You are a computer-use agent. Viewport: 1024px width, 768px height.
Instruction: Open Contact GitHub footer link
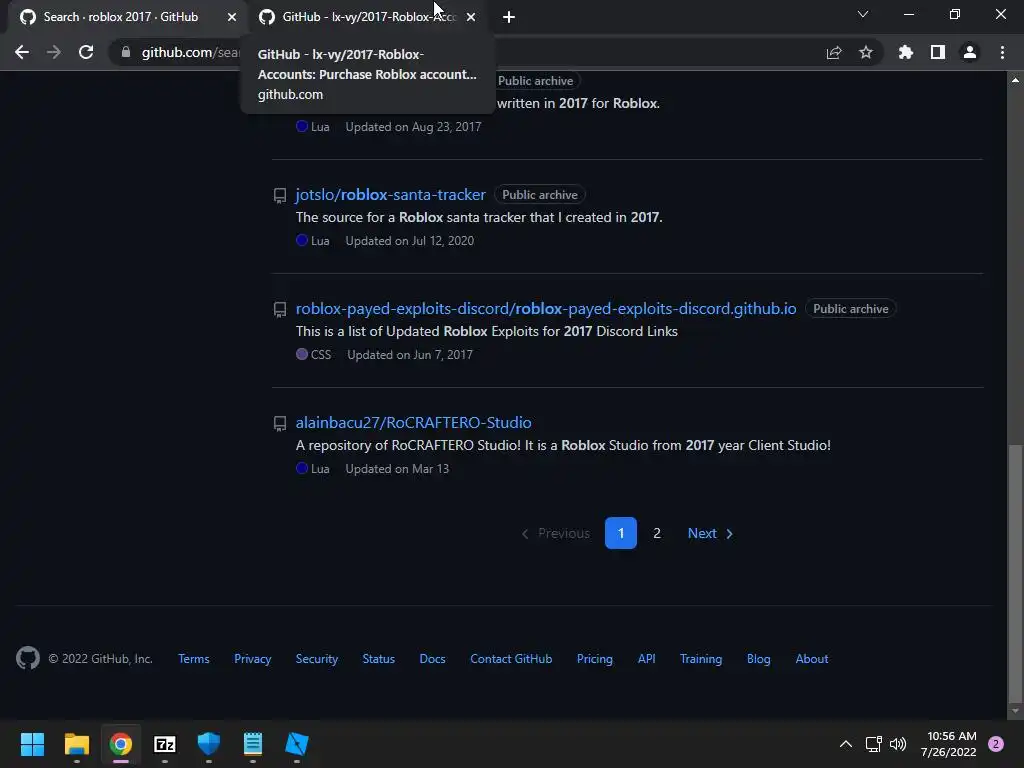511,659
